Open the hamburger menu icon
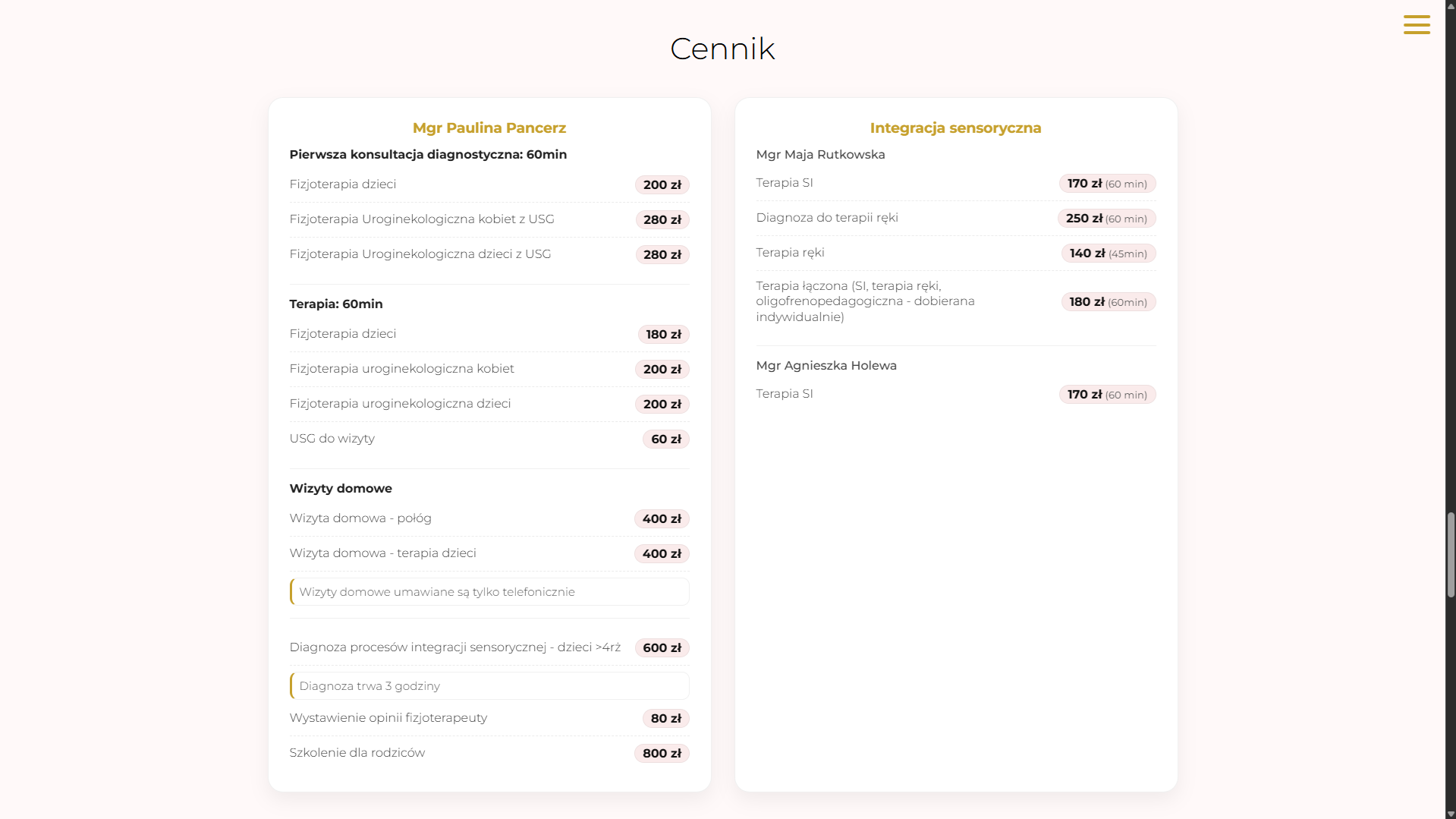Screen dimensions: 1456x819 1417,24
